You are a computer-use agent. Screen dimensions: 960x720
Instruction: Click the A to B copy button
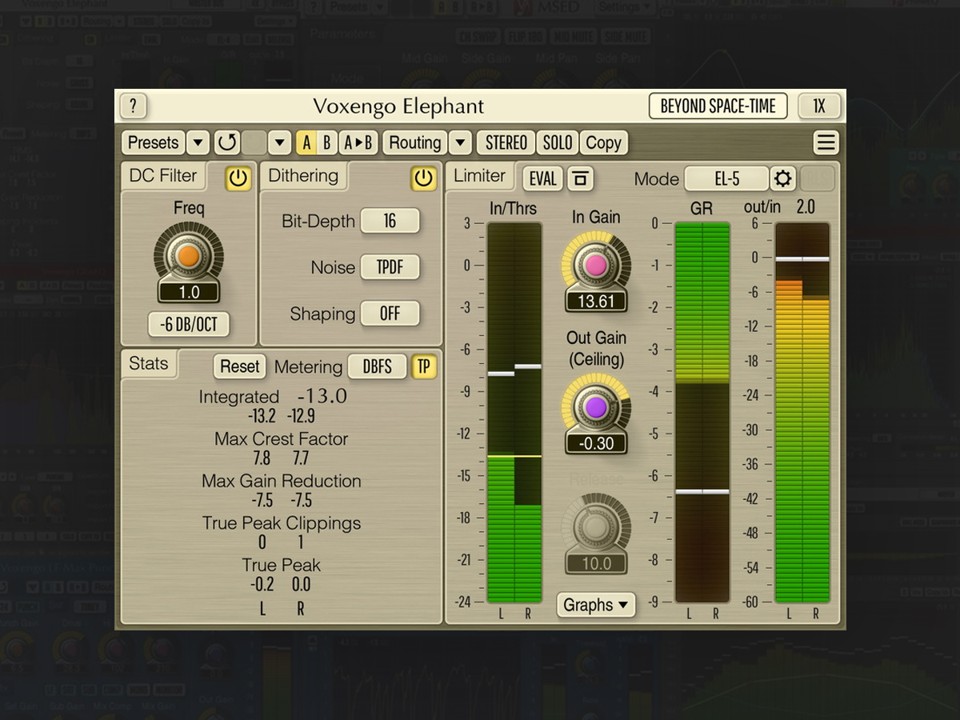[x=358, y=143]
